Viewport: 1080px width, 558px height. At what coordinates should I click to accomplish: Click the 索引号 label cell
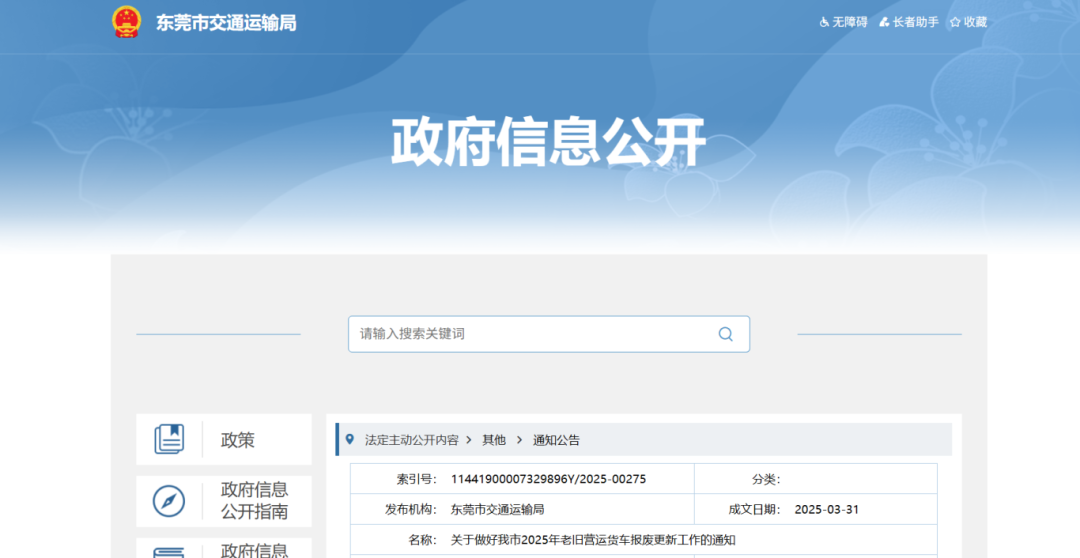point(416,479)
